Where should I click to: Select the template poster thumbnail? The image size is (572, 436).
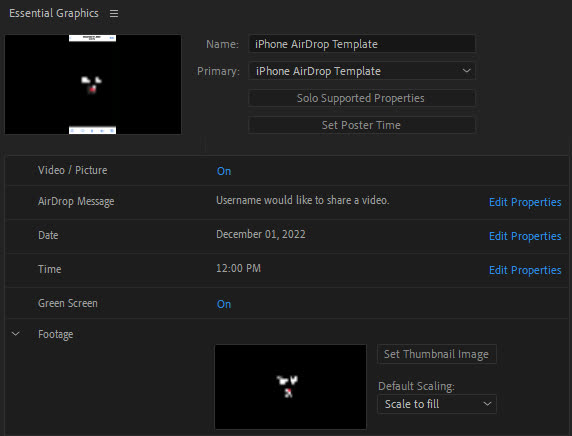point(93,84)
